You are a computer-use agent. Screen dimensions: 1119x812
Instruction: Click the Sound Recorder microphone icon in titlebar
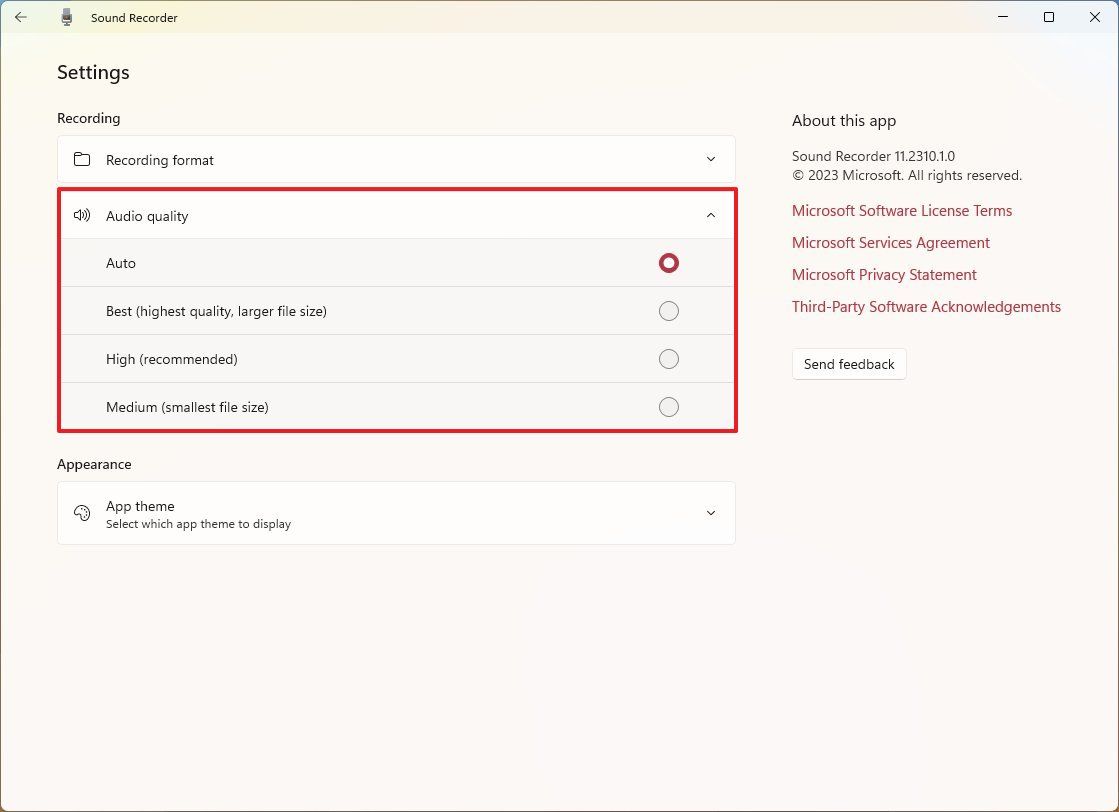[x=66, y=17]
